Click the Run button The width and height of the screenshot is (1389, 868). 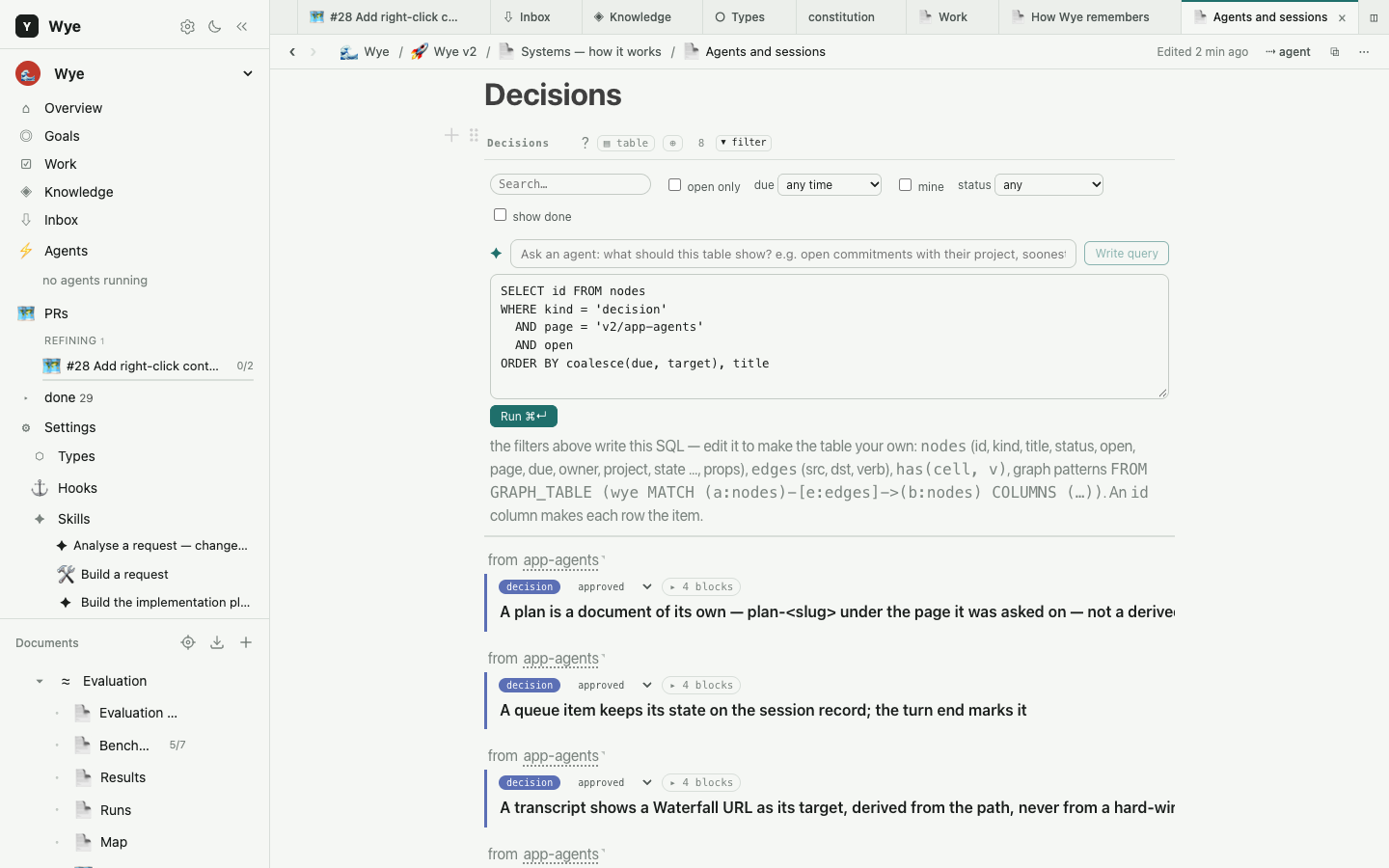[x=524, y=417]
